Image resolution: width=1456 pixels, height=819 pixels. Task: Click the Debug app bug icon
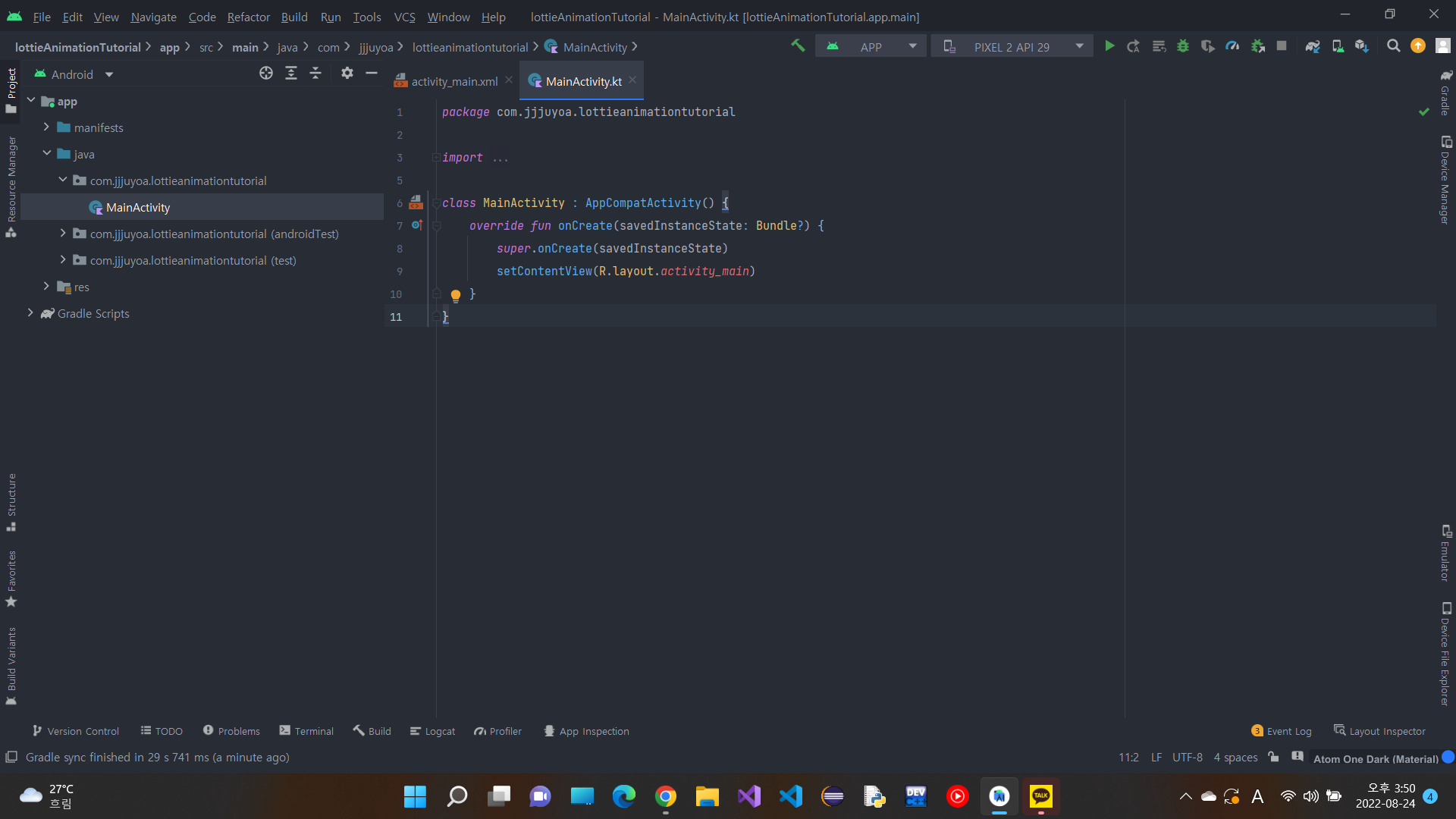point(1182,46)
